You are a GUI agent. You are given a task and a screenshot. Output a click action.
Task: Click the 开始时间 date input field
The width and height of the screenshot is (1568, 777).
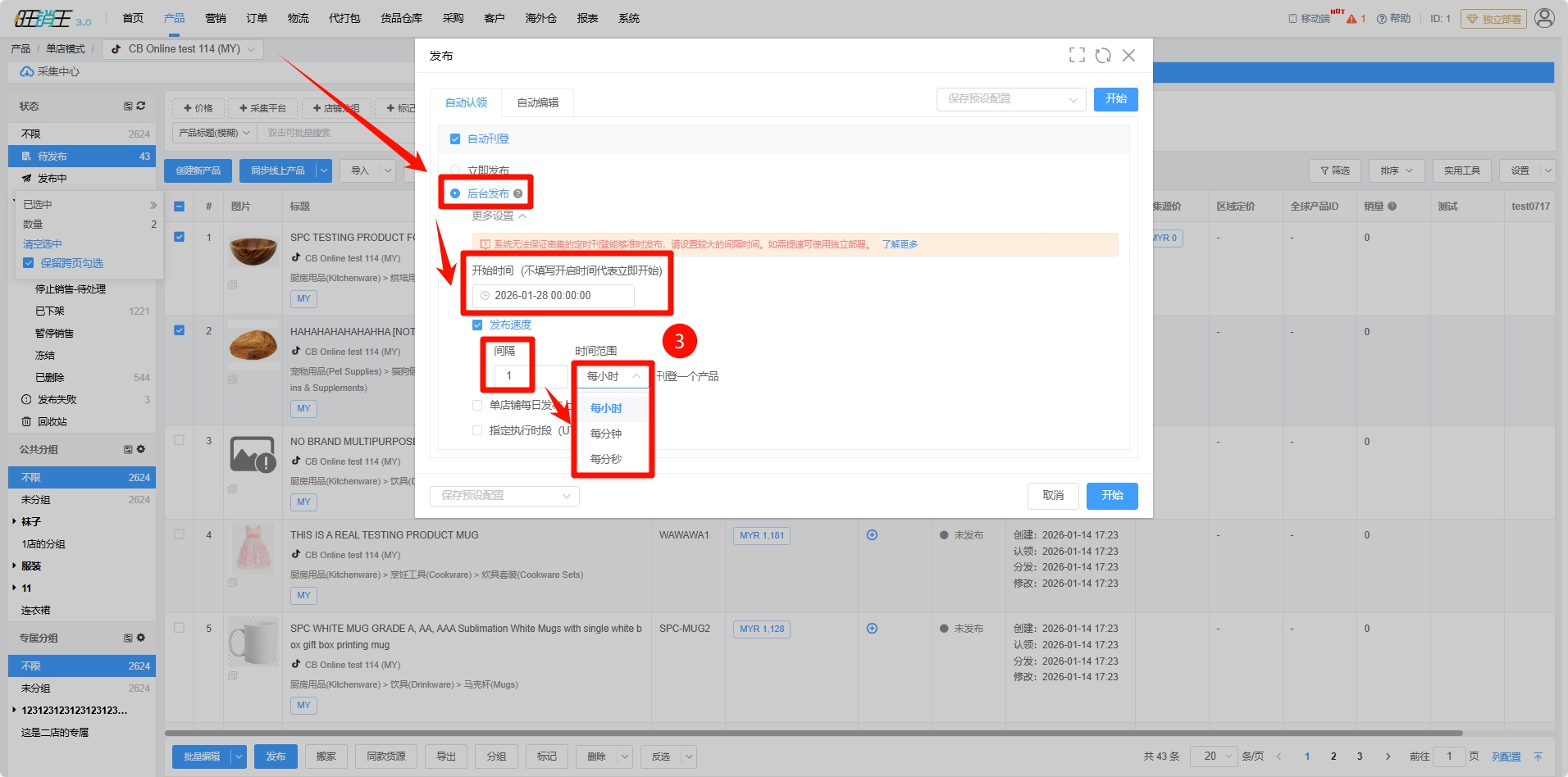click(x=554, y=296)
